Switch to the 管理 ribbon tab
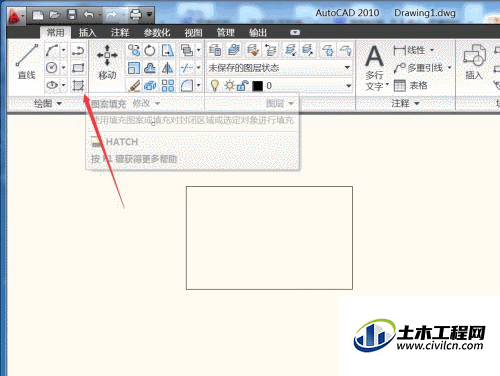This screenshot has height=376, width=500. click(x=226, y=32)
